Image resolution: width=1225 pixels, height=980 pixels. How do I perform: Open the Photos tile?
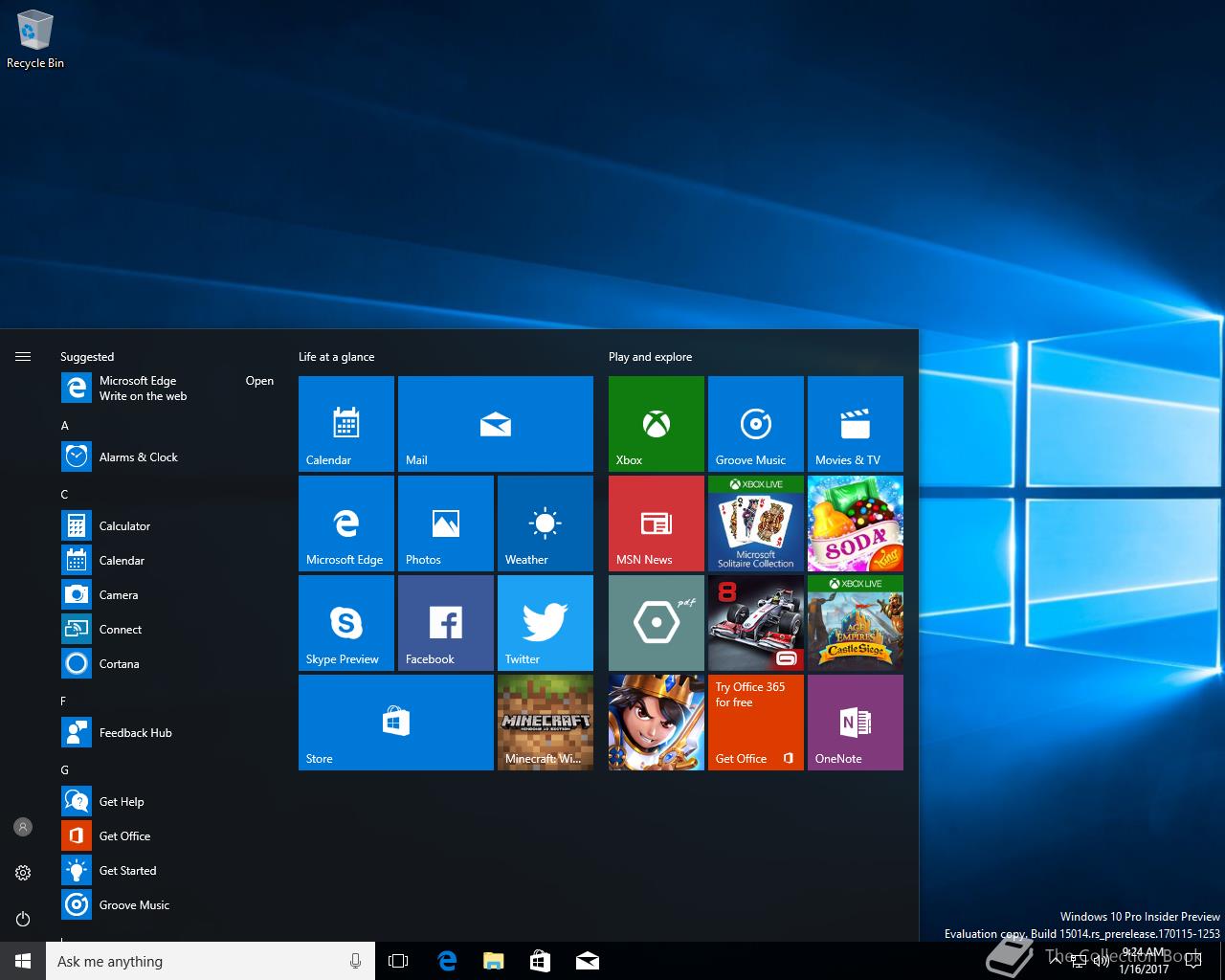click(446, 523)
